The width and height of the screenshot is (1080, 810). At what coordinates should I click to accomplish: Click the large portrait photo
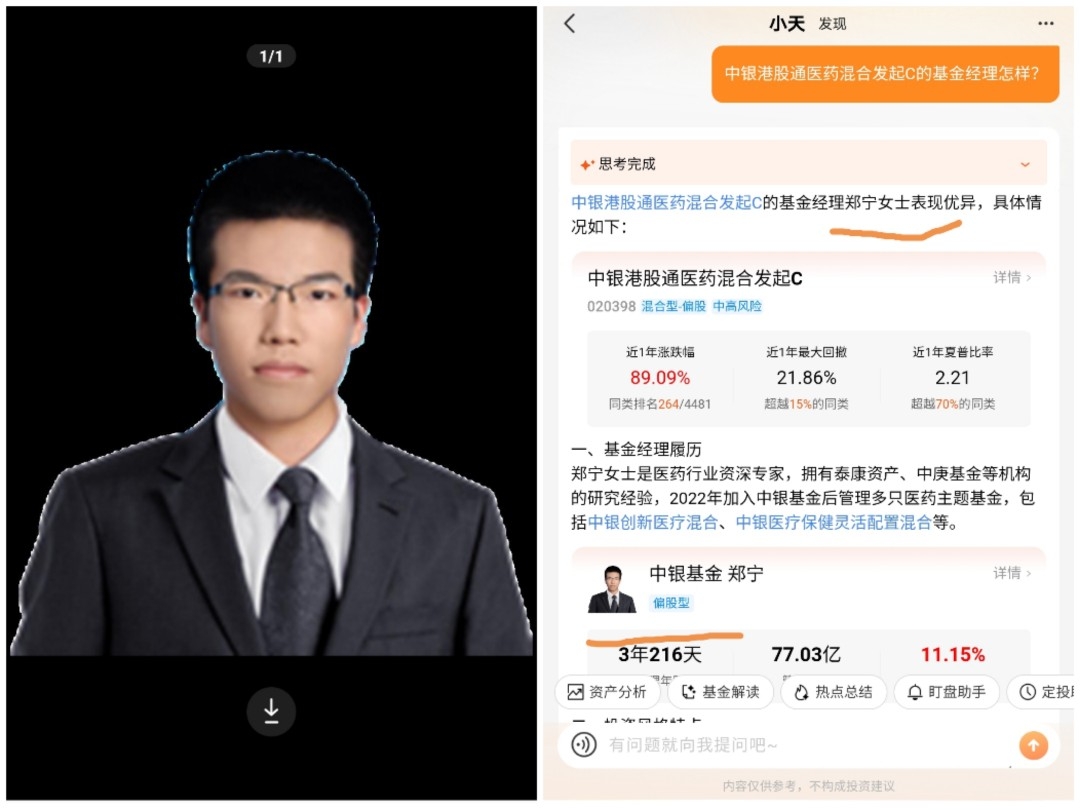(x=271, y=403)
